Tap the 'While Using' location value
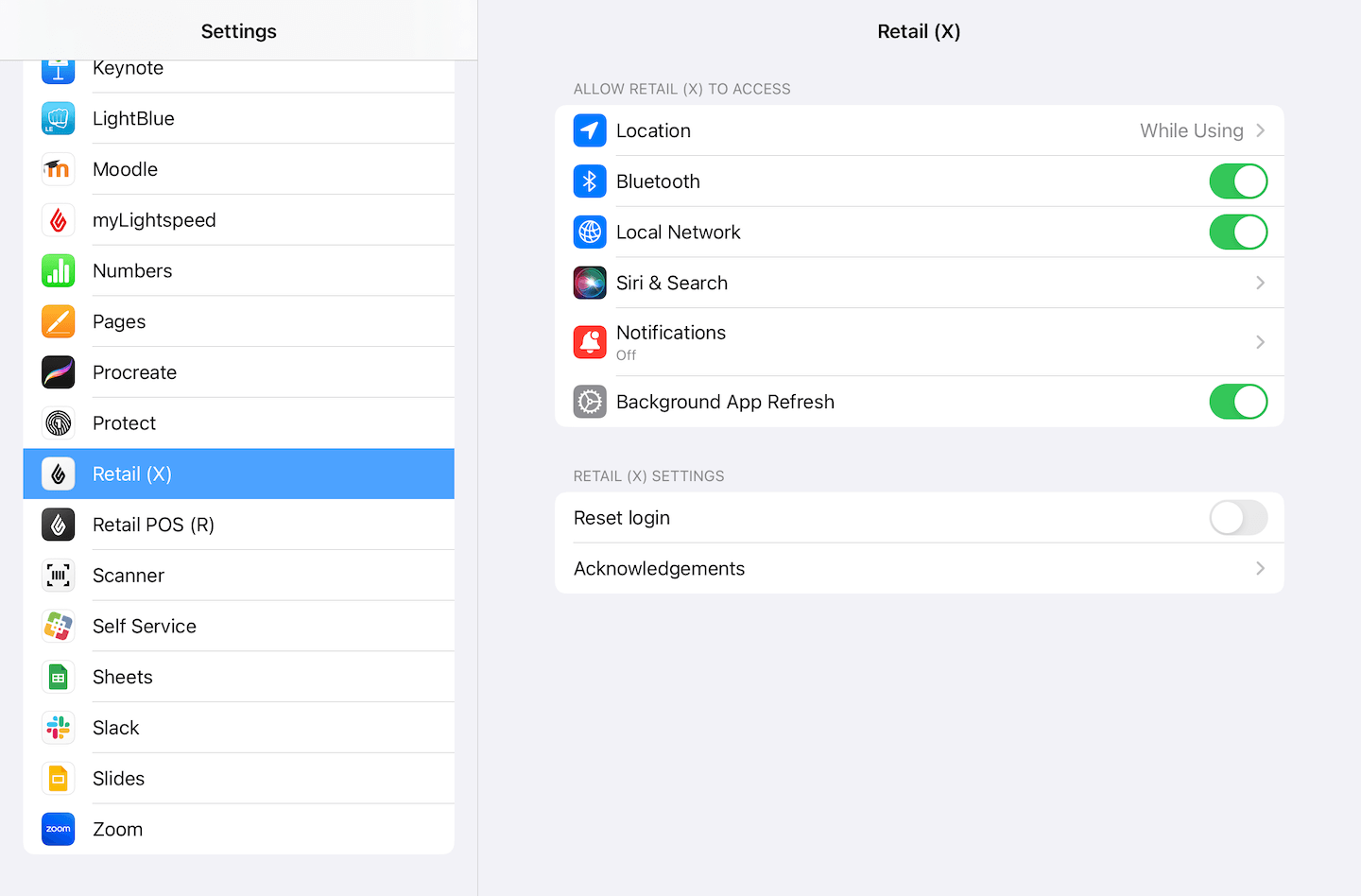 1192,130
